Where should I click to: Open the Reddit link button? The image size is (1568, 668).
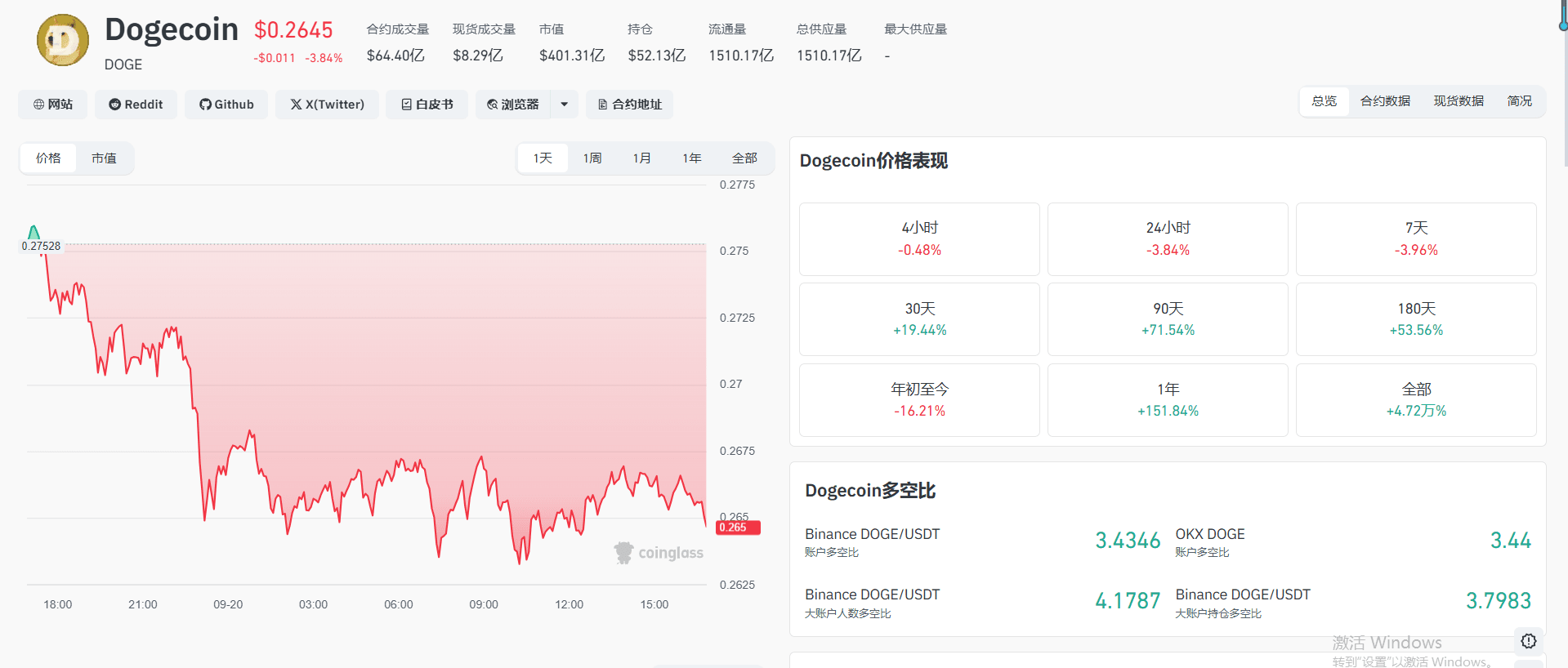pos(136,105)
